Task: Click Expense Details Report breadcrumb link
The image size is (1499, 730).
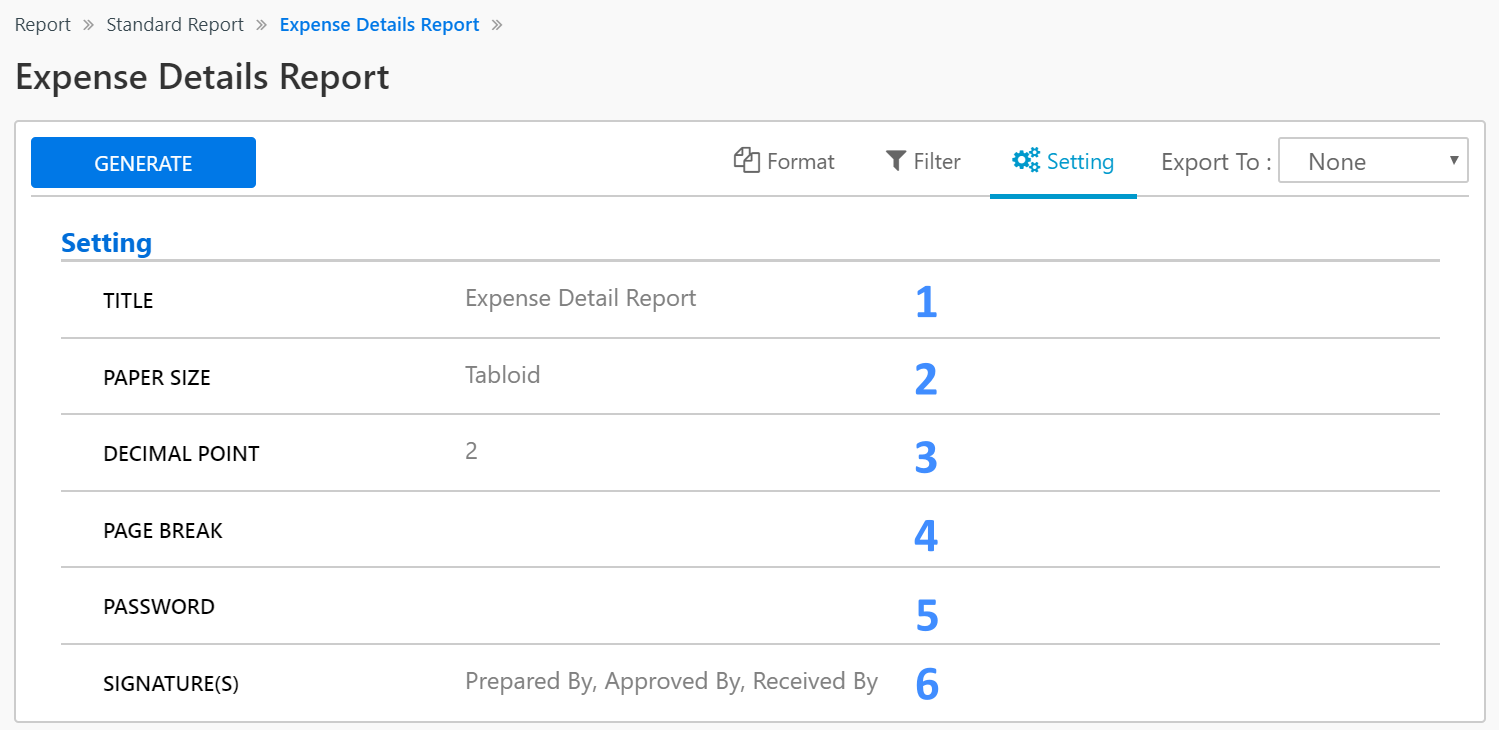Action: coord(379,25)
